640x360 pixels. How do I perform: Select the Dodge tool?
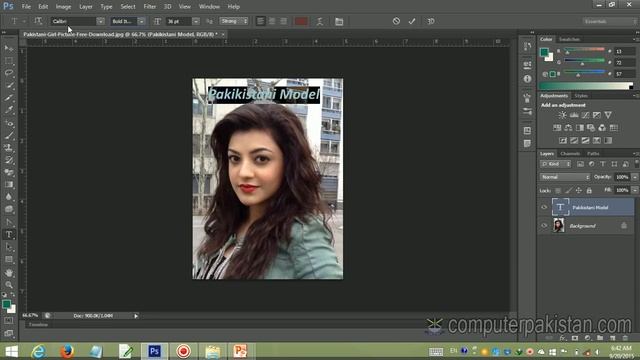click(x=9, y=209)
